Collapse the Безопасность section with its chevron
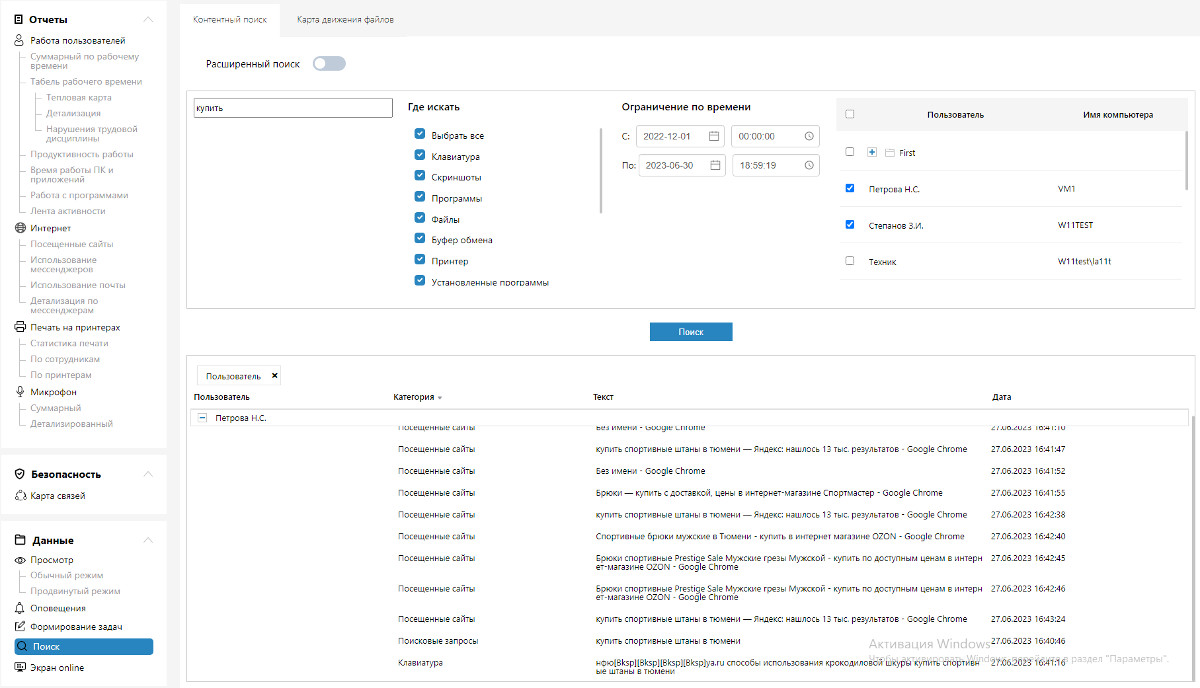The height and width of the screenshot is (688, 1200). (148, 474)
